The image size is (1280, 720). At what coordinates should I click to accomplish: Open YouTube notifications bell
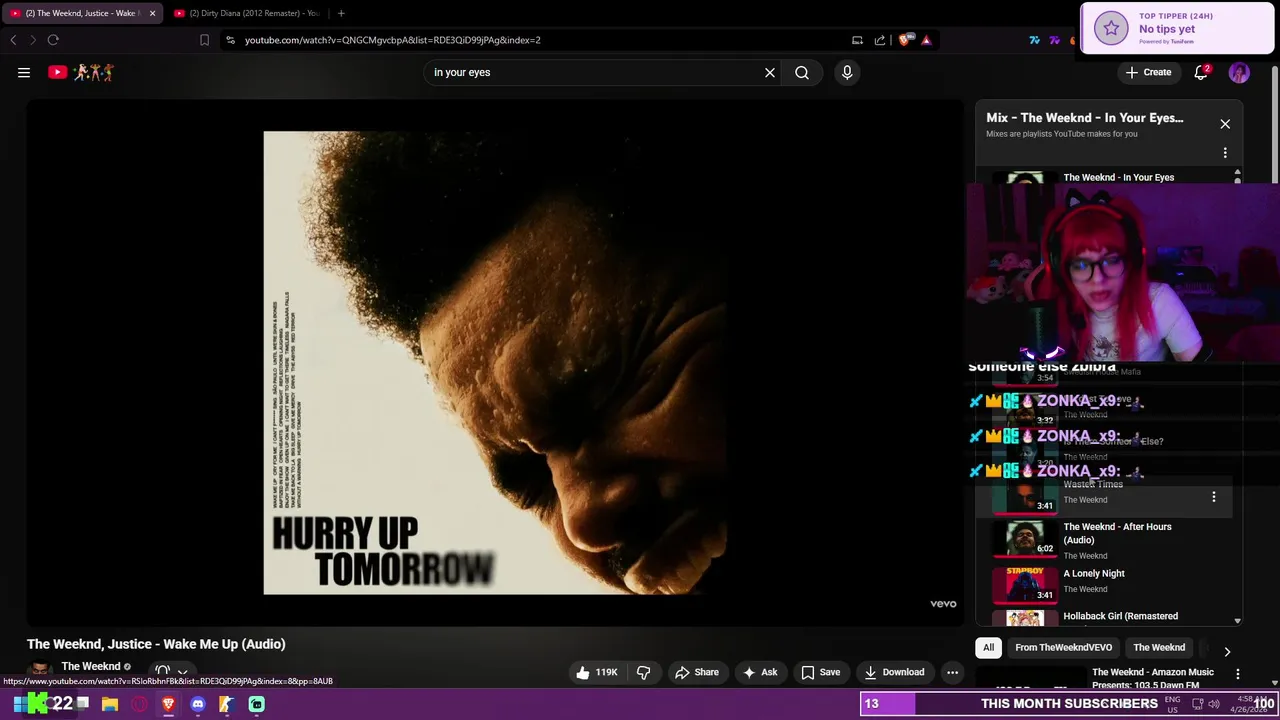click(x=1202, y=72)
